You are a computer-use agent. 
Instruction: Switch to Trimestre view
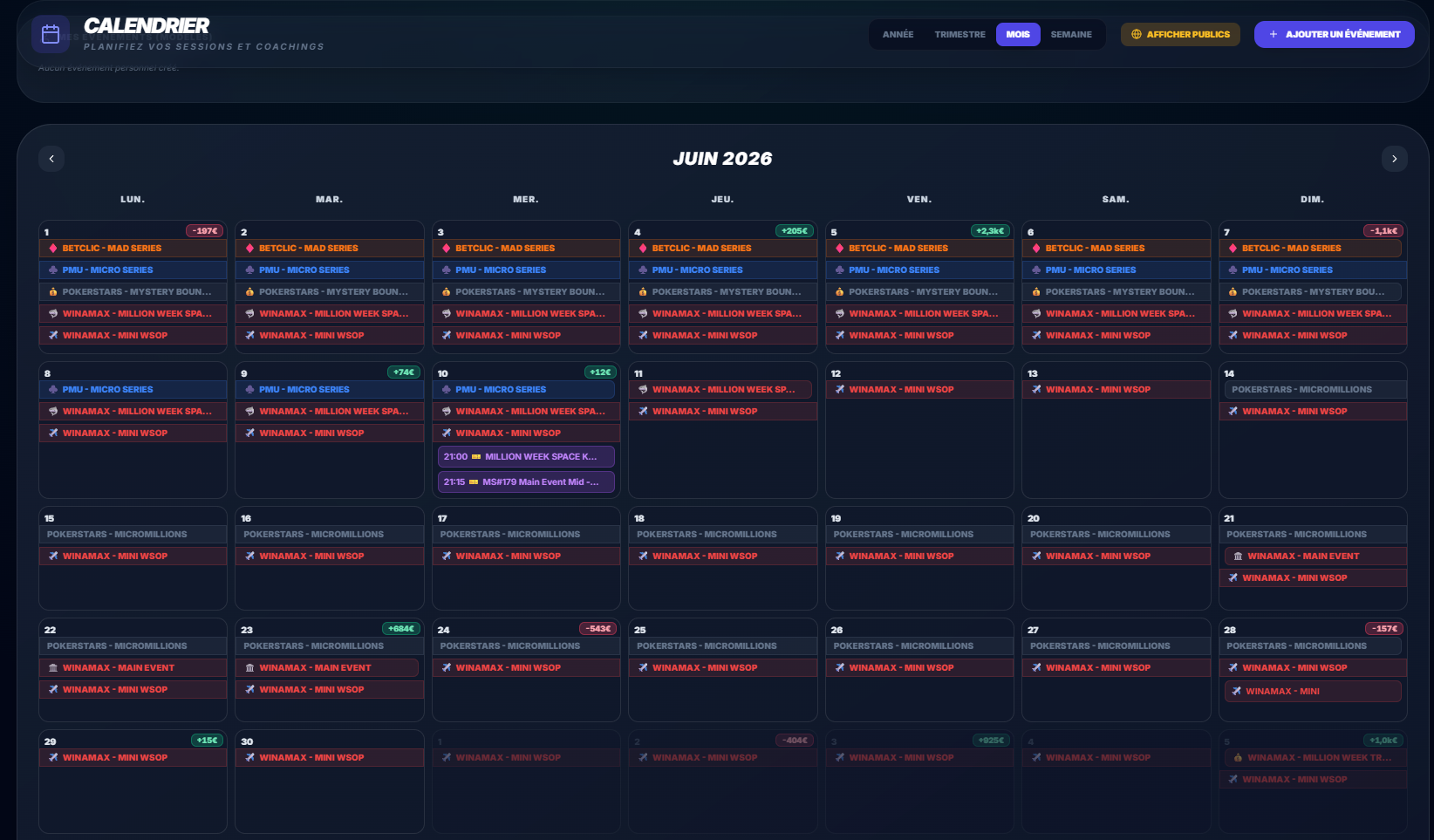(x=959, y=35)
